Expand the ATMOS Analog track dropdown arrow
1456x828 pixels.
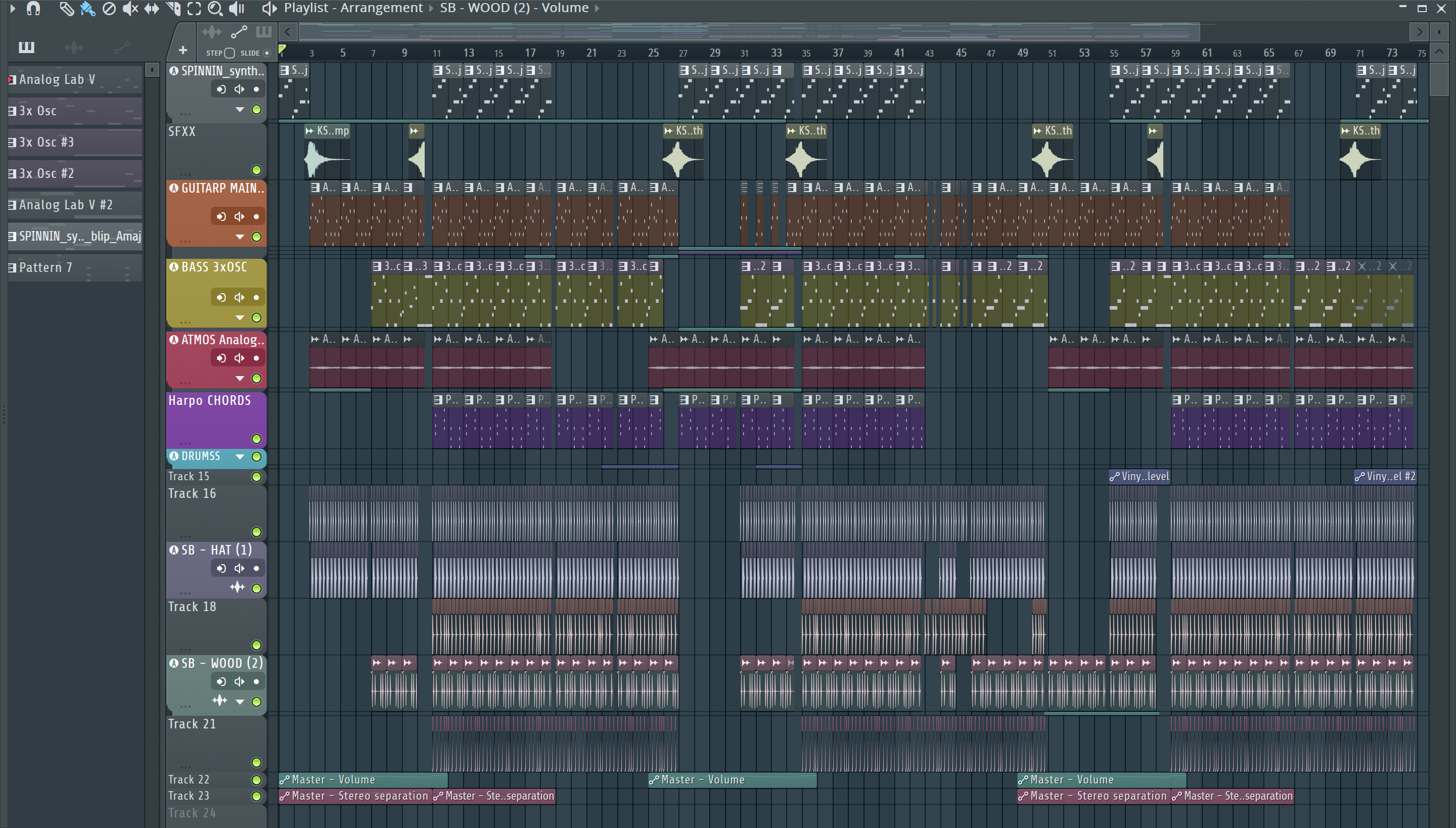240,378
